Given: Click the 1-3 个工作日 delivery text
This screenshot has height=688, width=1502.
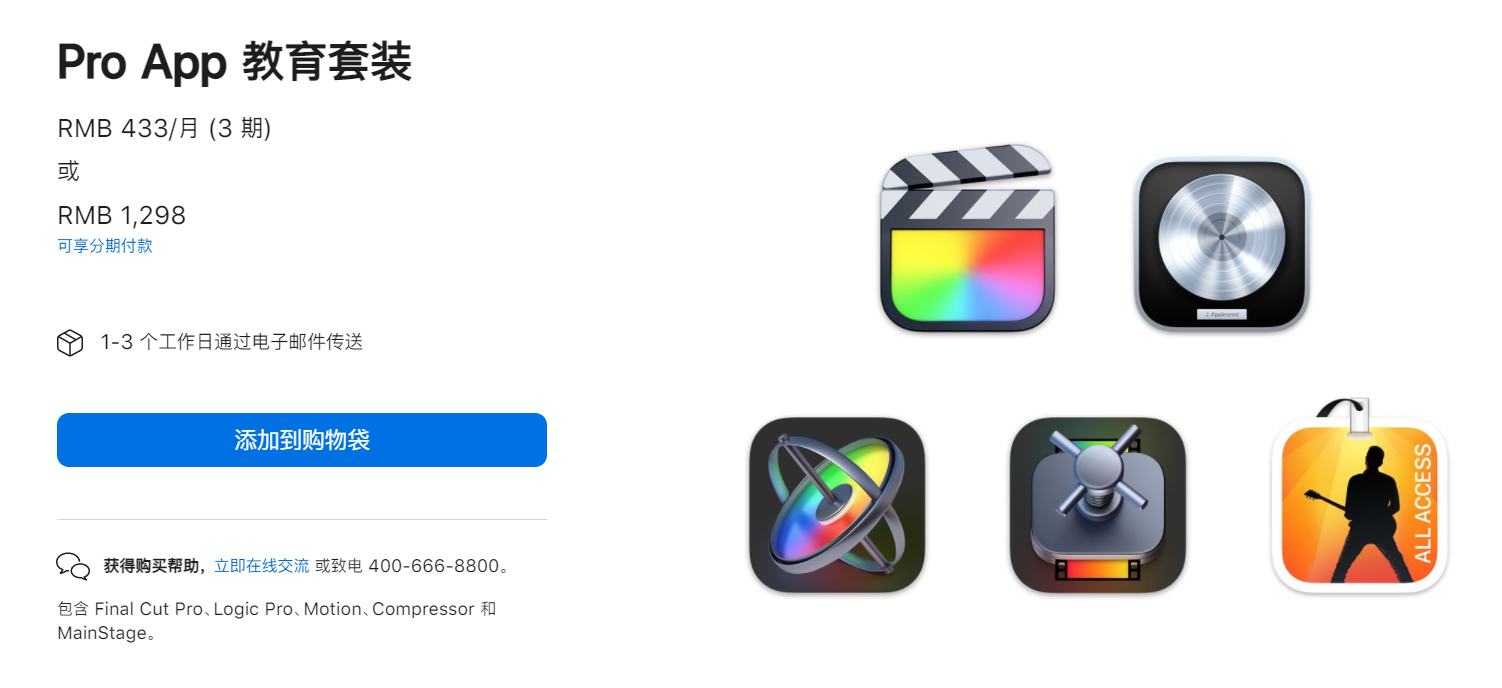Looking at the screenshot, I should tap(232, 342).
